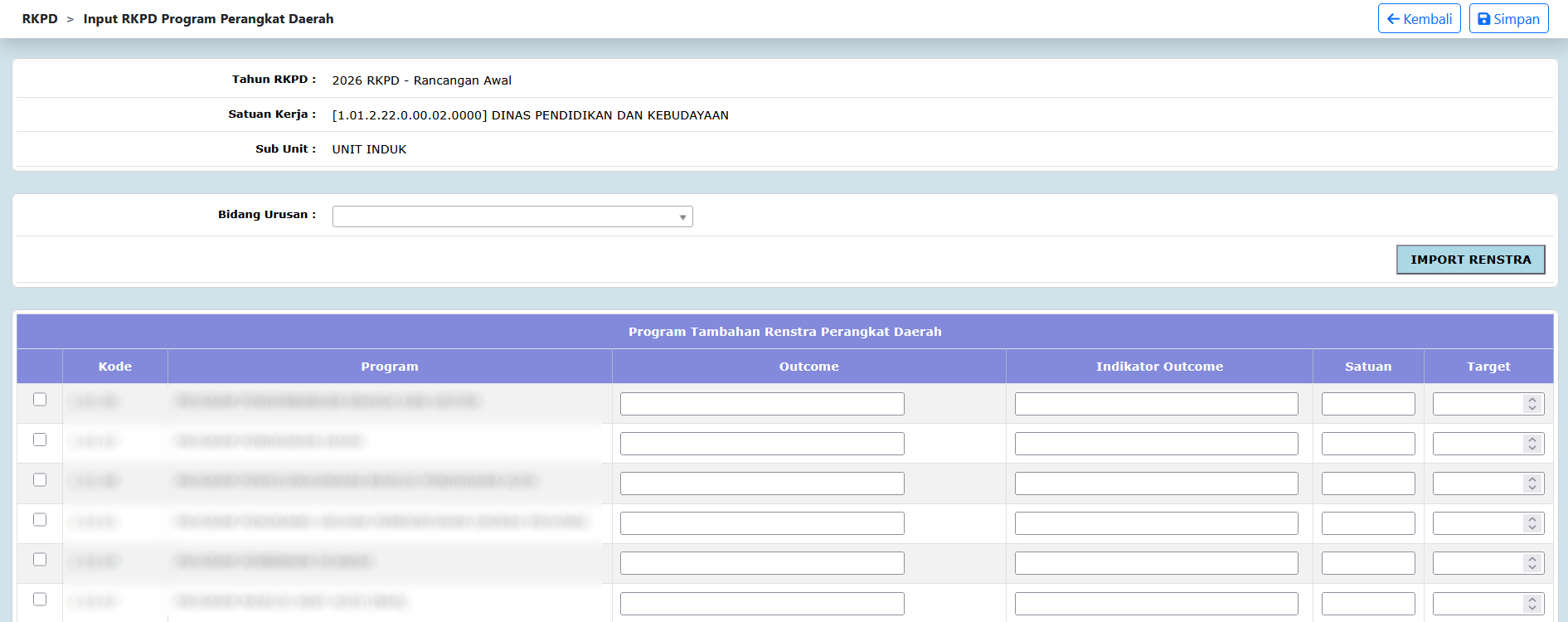Image resolution: width=1568 pixels, height=622 pixels.
Task: Click the IMPORT RENSTRA button
Action: click(1470, 260)
